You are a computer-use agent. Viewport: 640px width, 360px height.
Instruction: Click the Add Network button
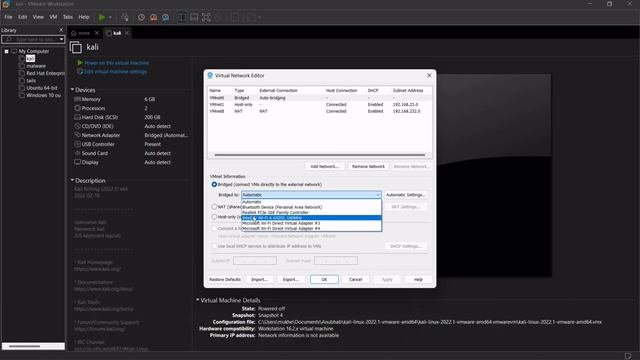324,167
